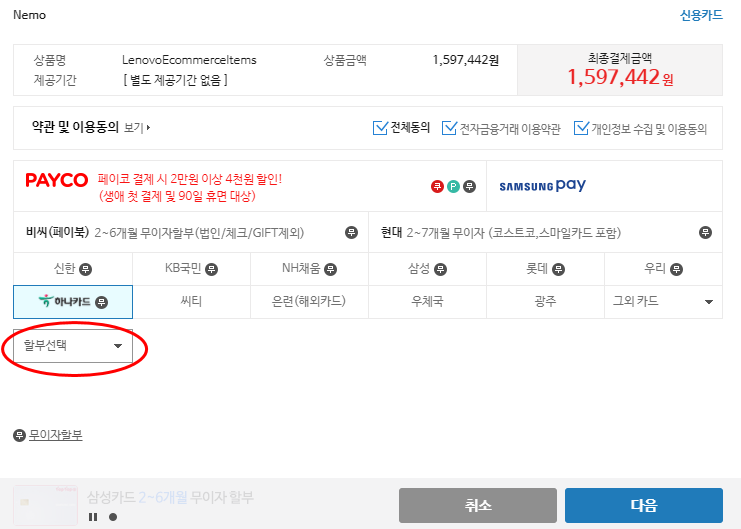This screenshot has height=529, width=741.
Task: Click the Nemo merchant name
Action: click(x=29, y=15)
